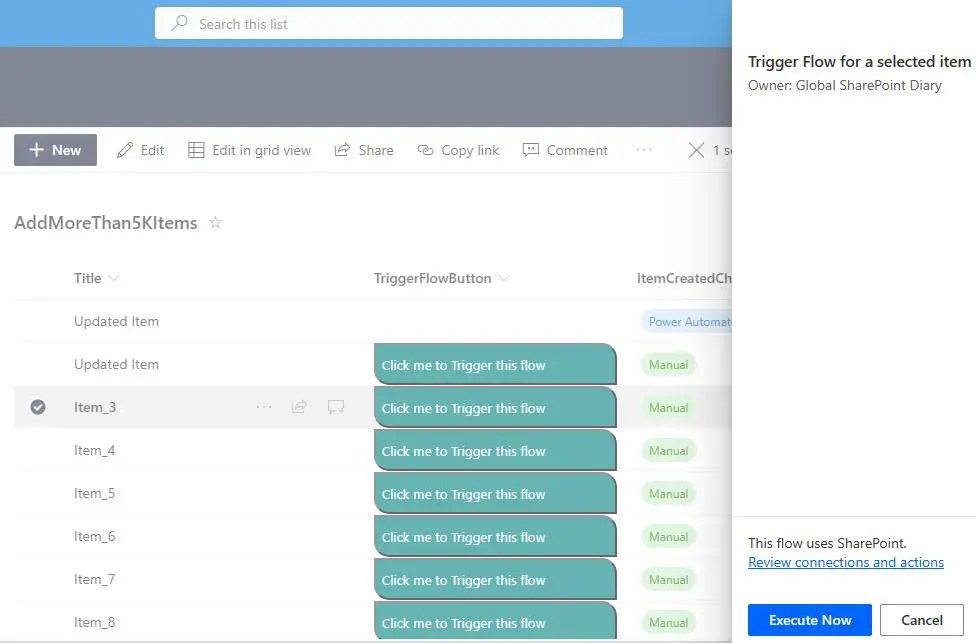Create a new item with the New button

coord(55,149)
